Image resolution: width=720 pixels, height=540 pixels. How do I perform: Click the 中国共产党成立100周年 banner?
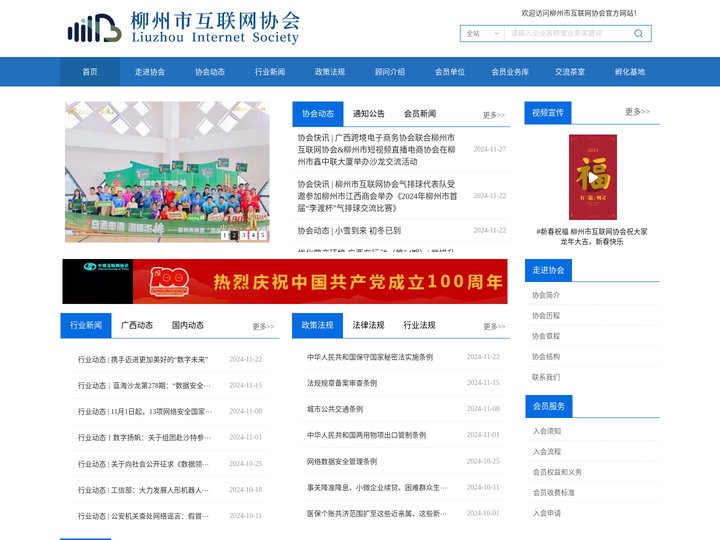pos(285,281)
